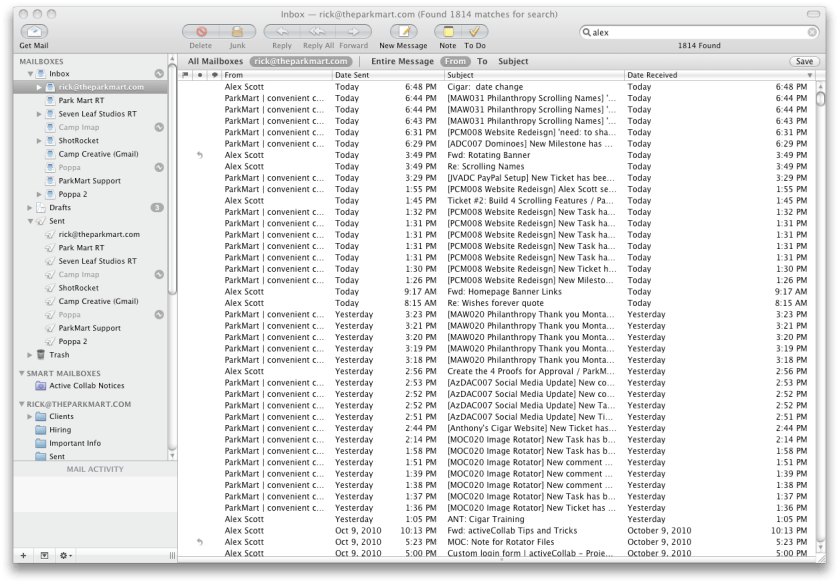
Task: Sort messages by Subject column header
Action: click(460, 75)
